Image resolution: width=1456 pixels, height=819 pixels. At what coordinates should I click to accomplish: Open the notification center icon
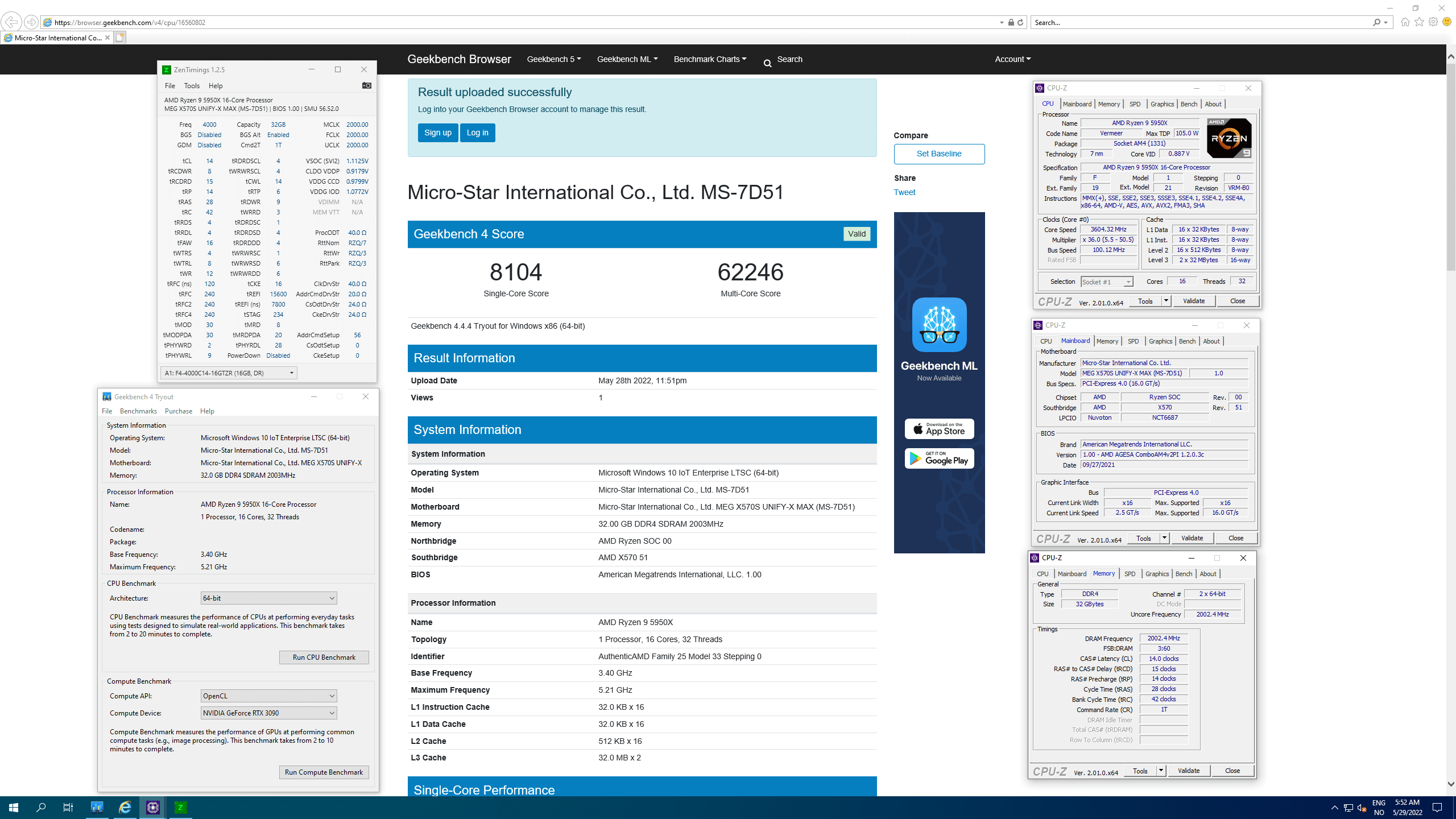tap(1437, 808)
